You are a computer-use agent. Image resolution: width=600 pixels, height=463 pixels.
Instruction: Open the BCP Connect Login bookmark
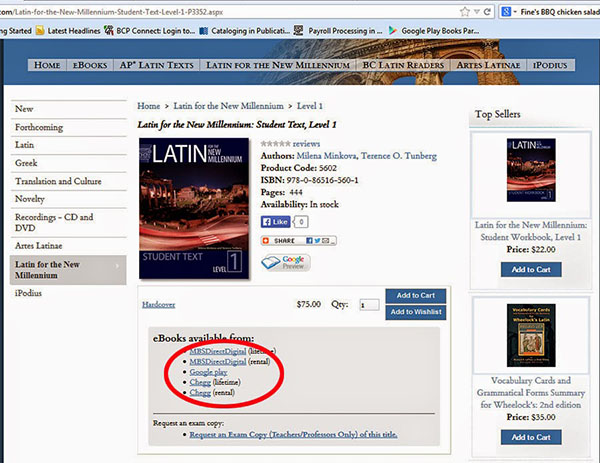(x=150, y=31)
